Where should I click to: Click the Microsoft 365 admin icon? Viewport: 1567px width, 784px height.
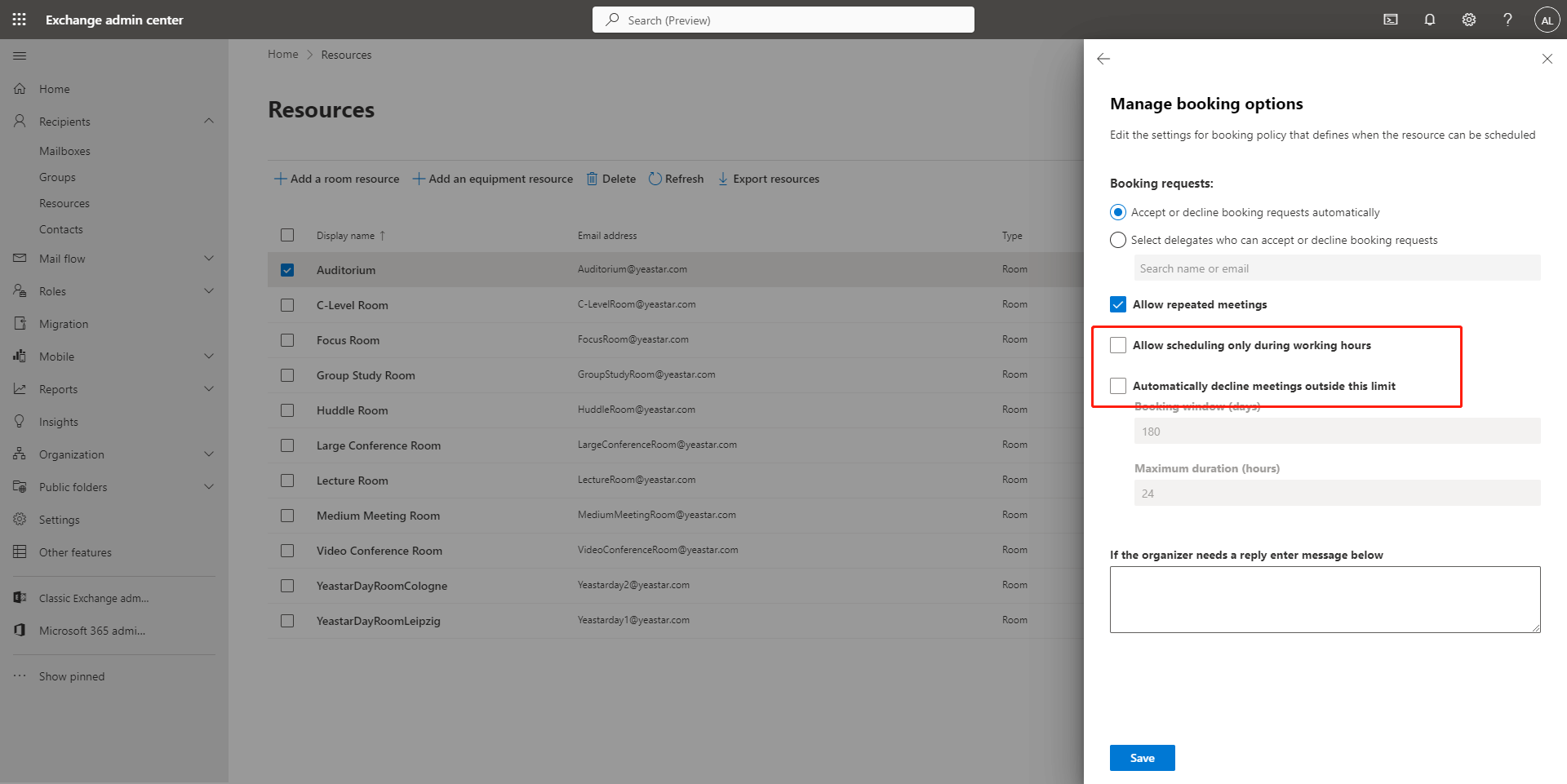click(x=20, y=630)
